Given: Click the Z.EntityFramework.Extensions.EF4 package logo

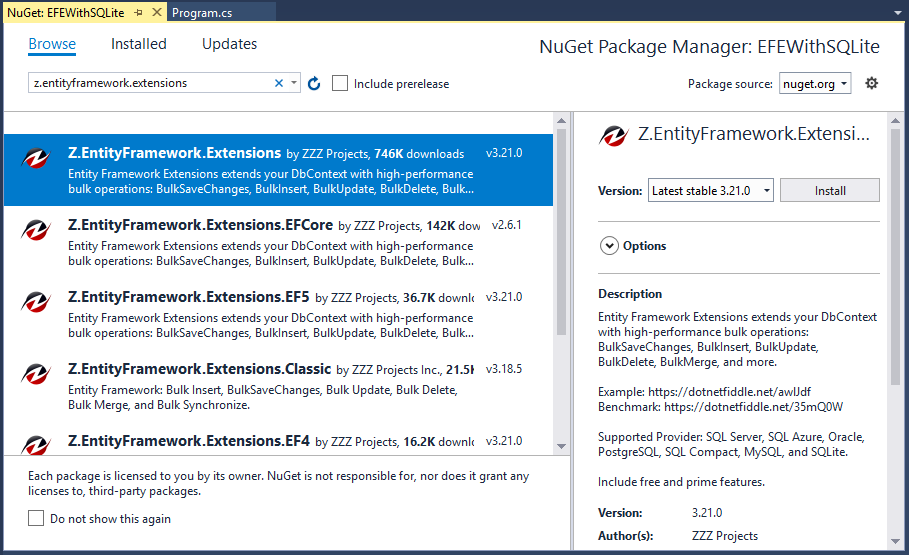Looking at the screenshot, I should 36,445.
